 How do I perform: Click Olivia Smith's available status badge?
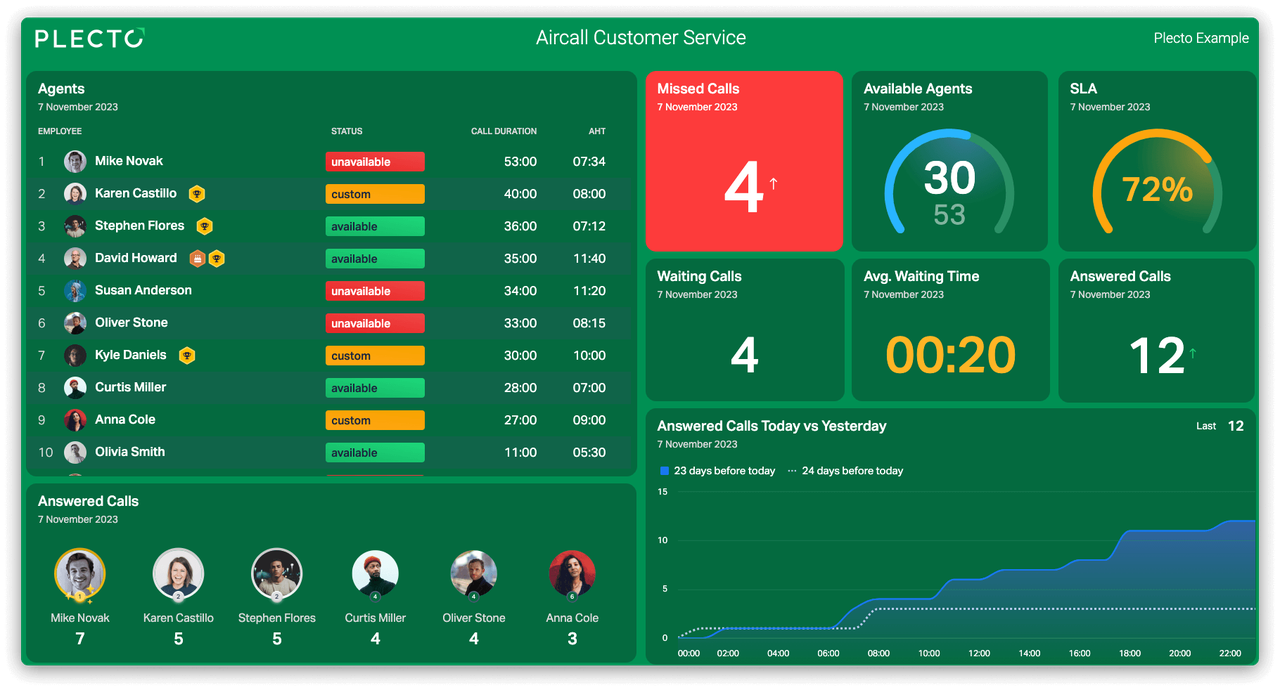375,452
